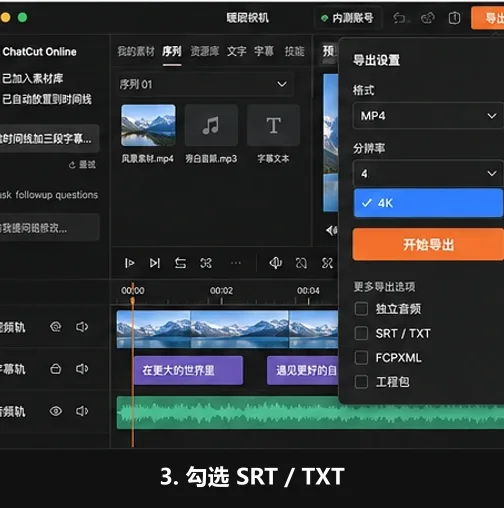
Task: Click the shuffle-style icon in the timeline toolbar
Action: 206,263
